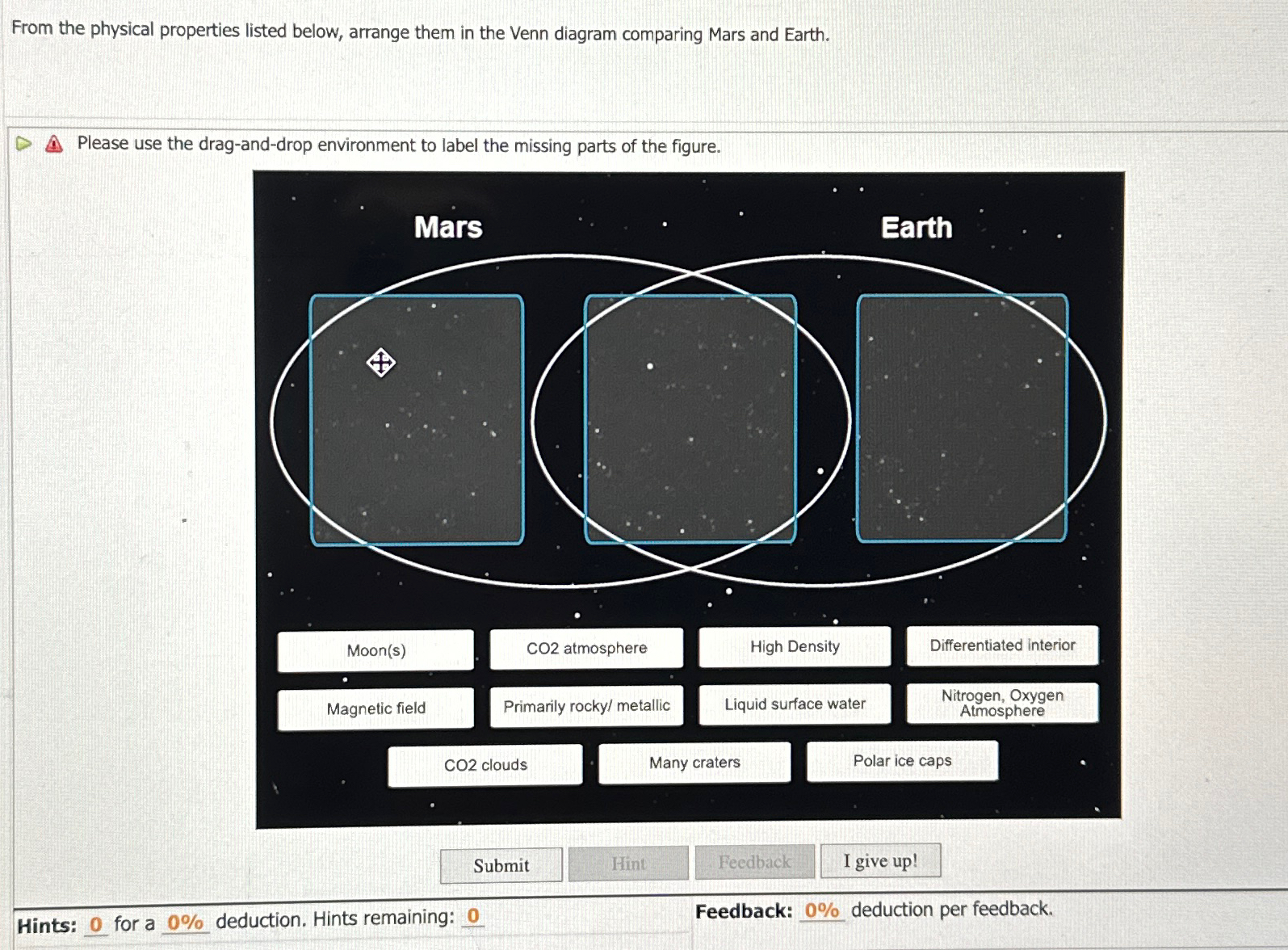Choose the Many craters tile
The height and width of the screenshot is (950, 1288).
694,762
